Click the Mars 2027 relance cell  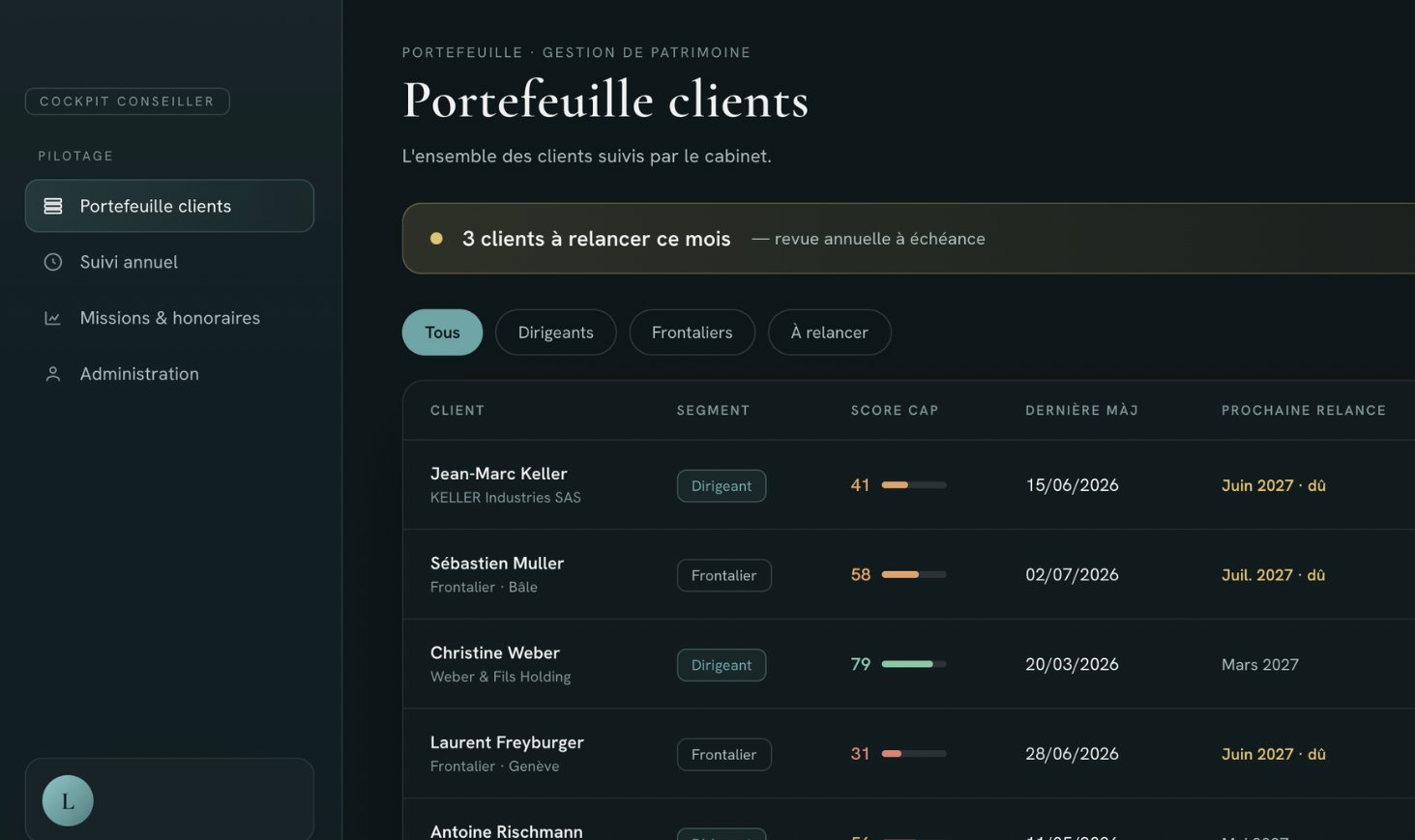1260,665
